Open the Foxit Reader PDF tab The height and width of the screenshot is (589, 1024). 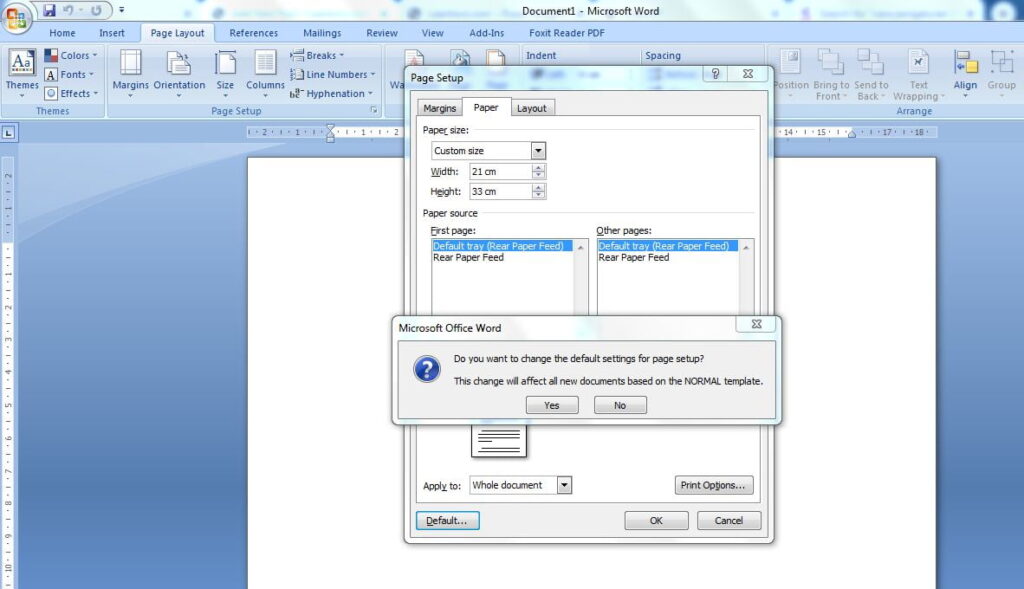[567, 33]
